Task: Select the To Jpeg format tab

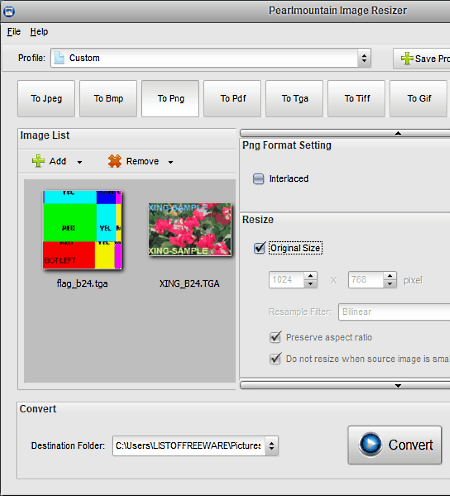Action: pos(46,98)
